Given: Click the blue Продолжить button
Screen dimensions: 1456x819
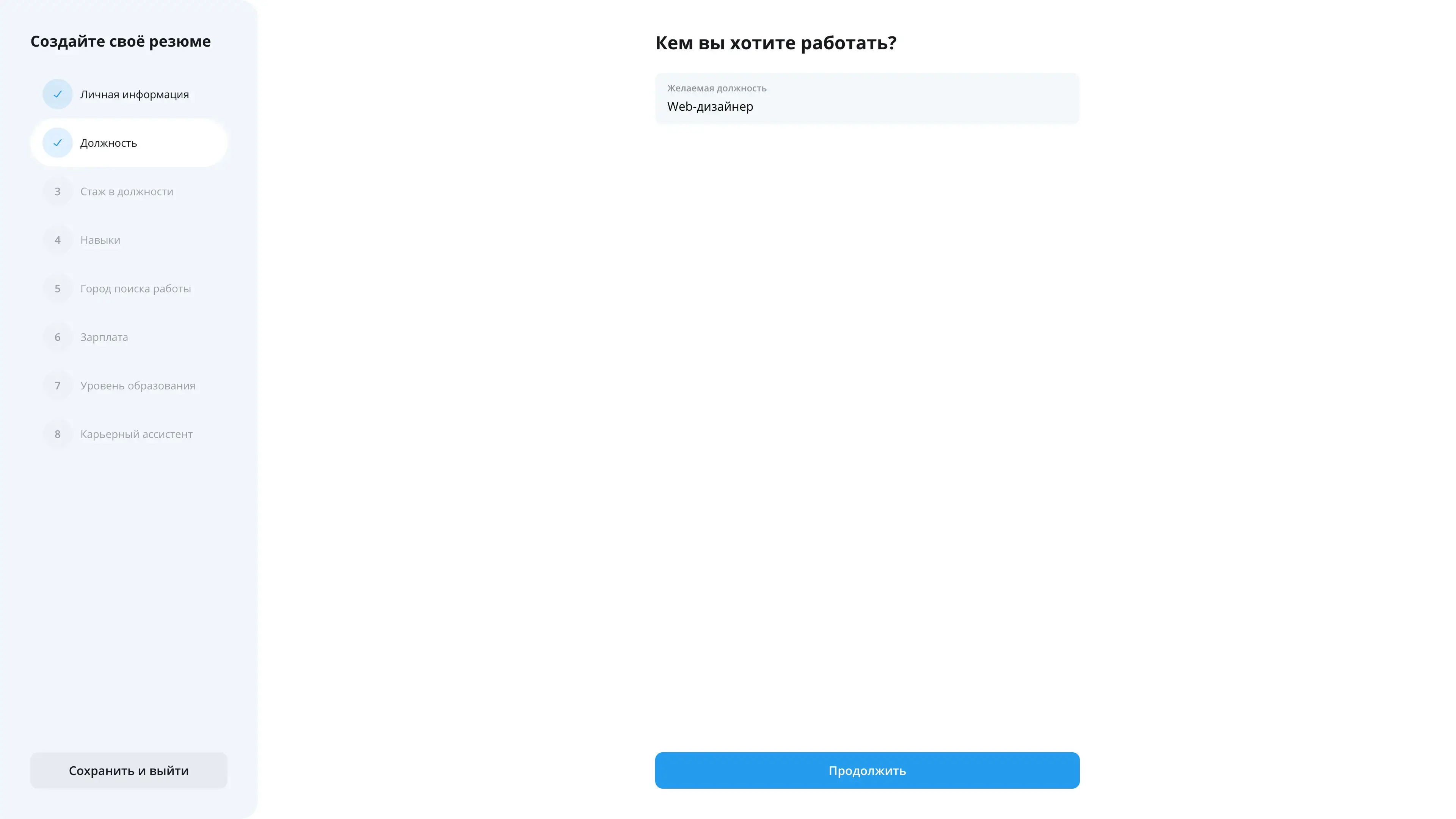Looking at the screenshot, I should coord(867,770).
